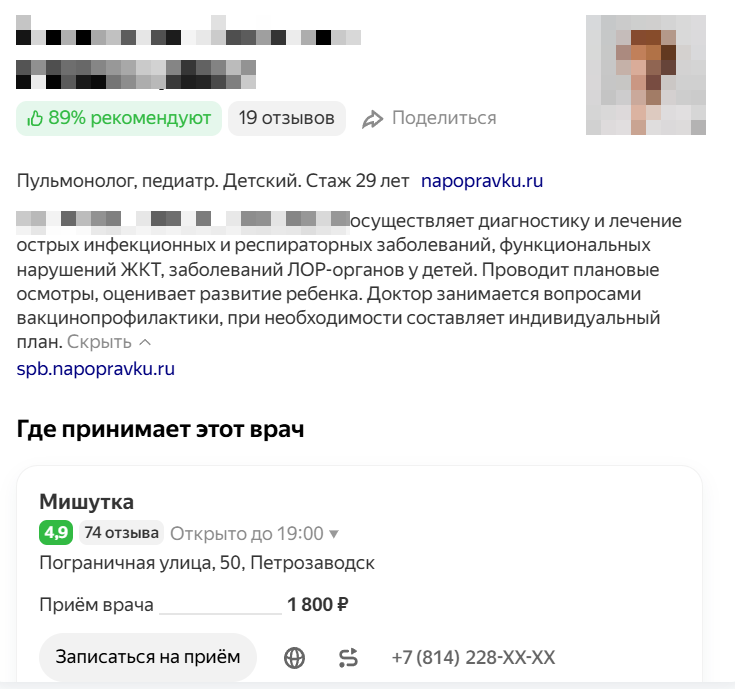Click the hours dropdown triangle arrow
The width and height of the screenshot is (735, 689).
(334, 534)
